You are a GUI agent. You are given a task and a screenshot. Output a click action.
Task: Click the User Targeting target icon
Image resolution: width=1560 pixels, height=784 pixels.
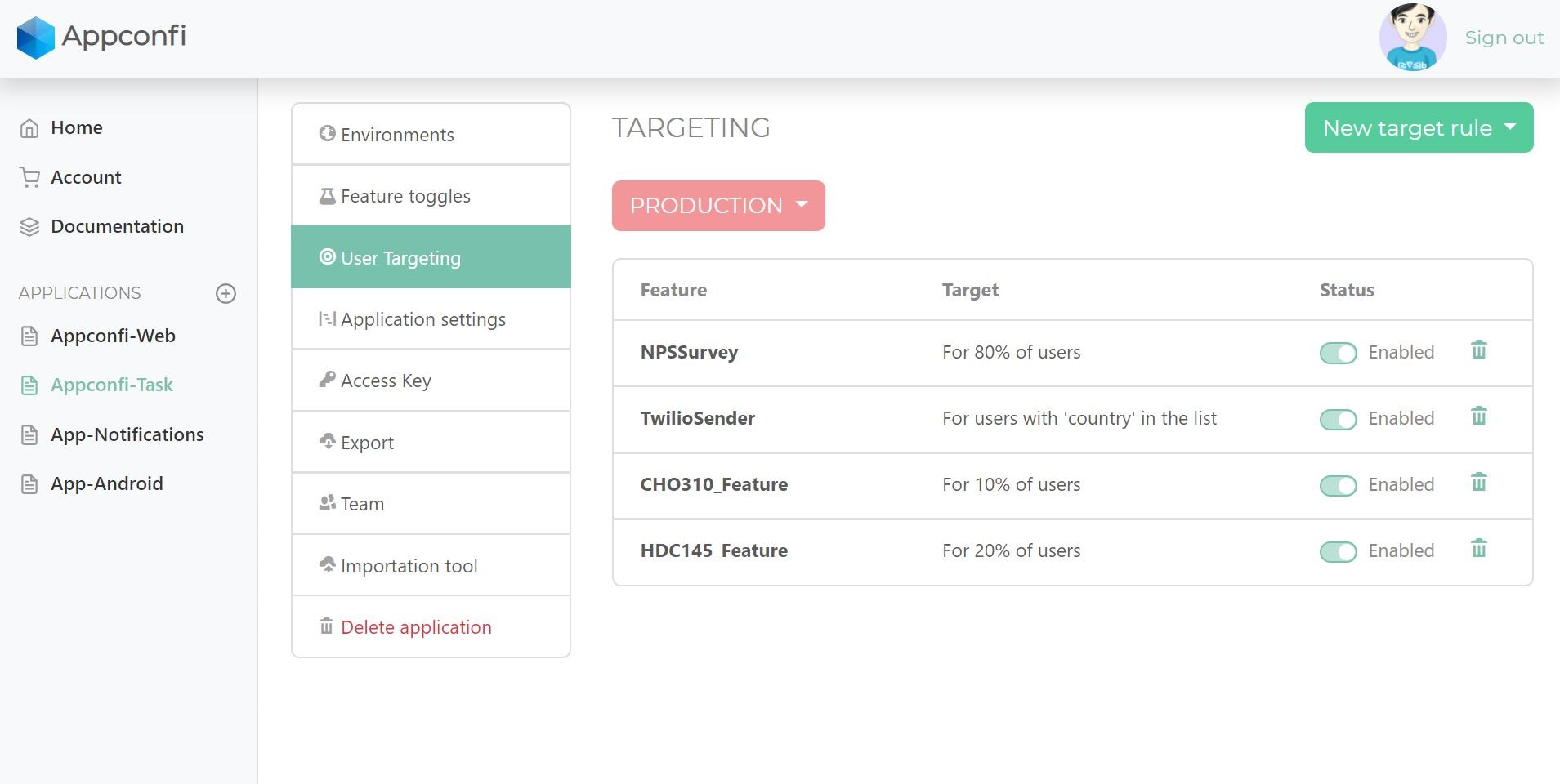tap(327, 256)
